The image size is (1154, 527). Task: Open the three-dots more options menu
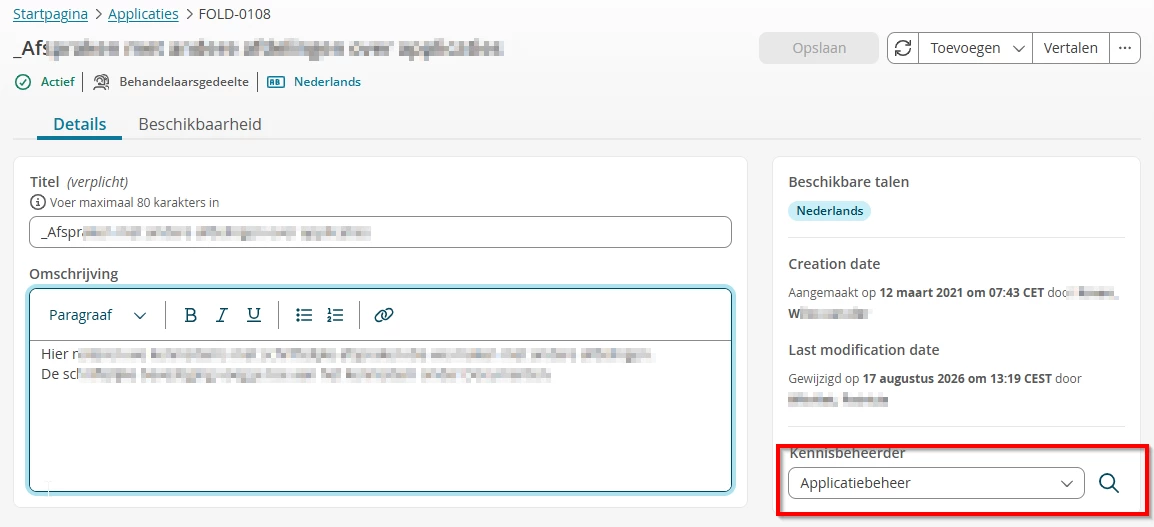point(1124,49)
